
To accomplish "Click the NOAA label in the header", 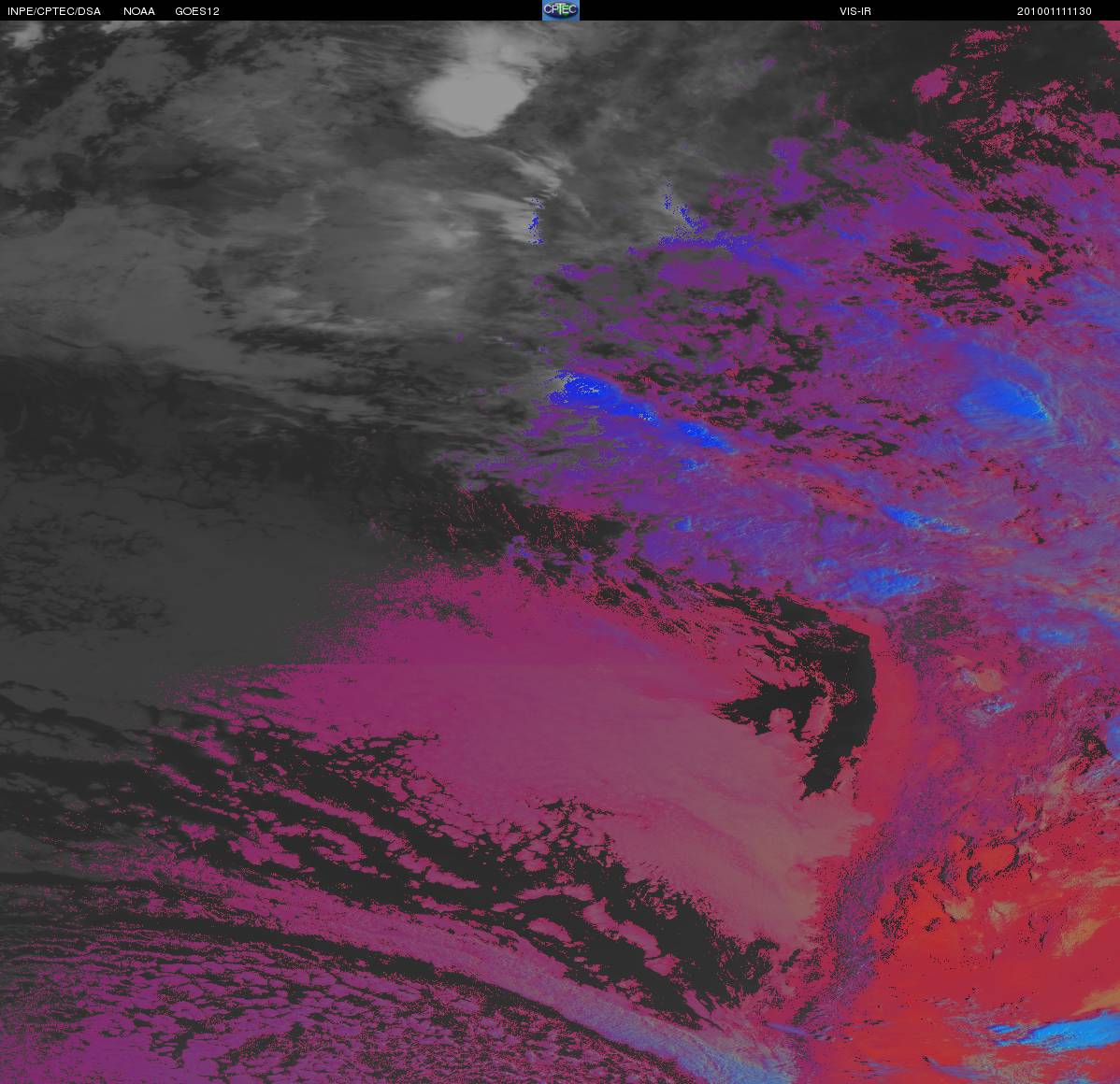I will (139, 11).
